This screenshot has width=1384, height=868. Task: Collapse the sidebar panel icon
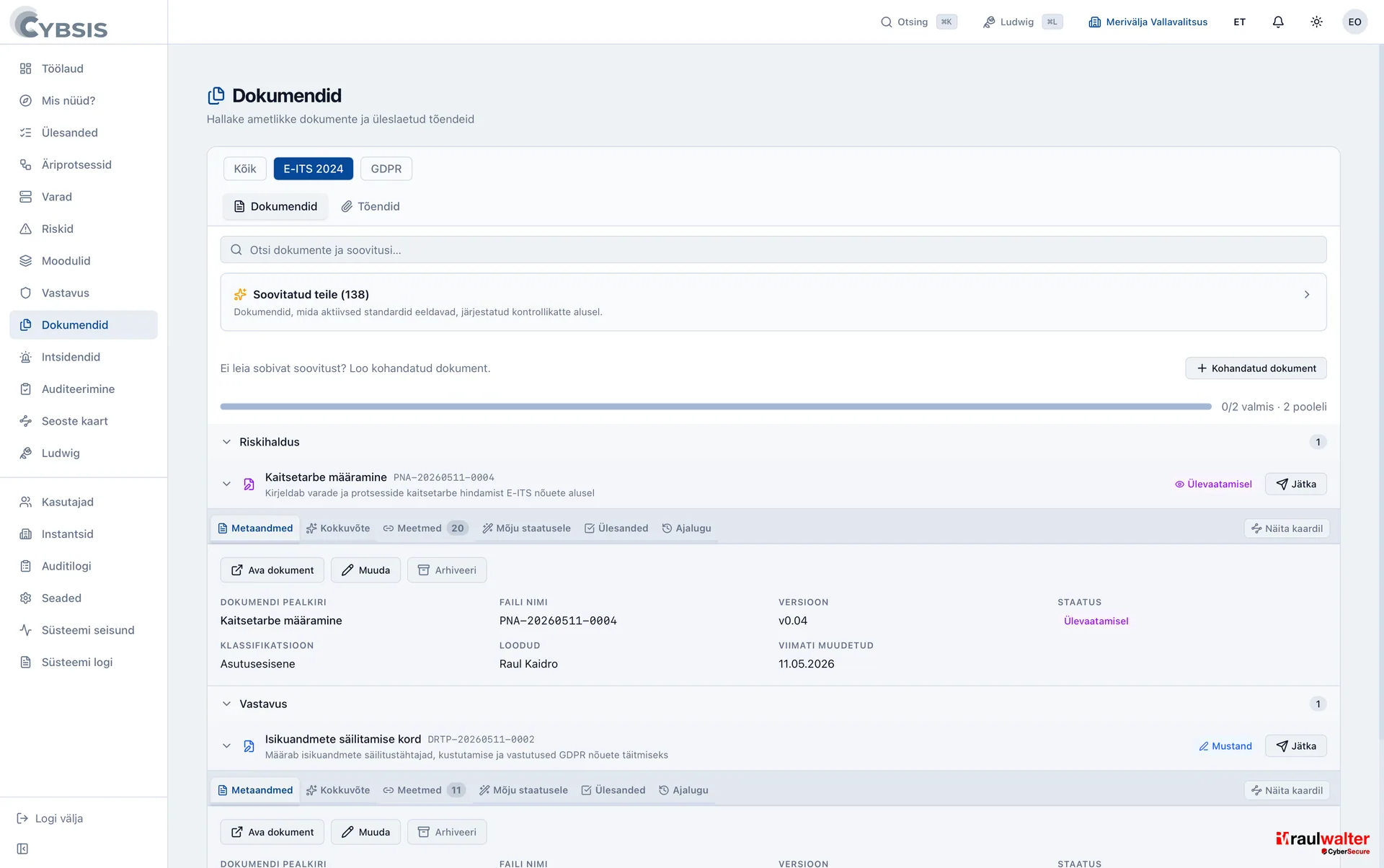(22, 849)
